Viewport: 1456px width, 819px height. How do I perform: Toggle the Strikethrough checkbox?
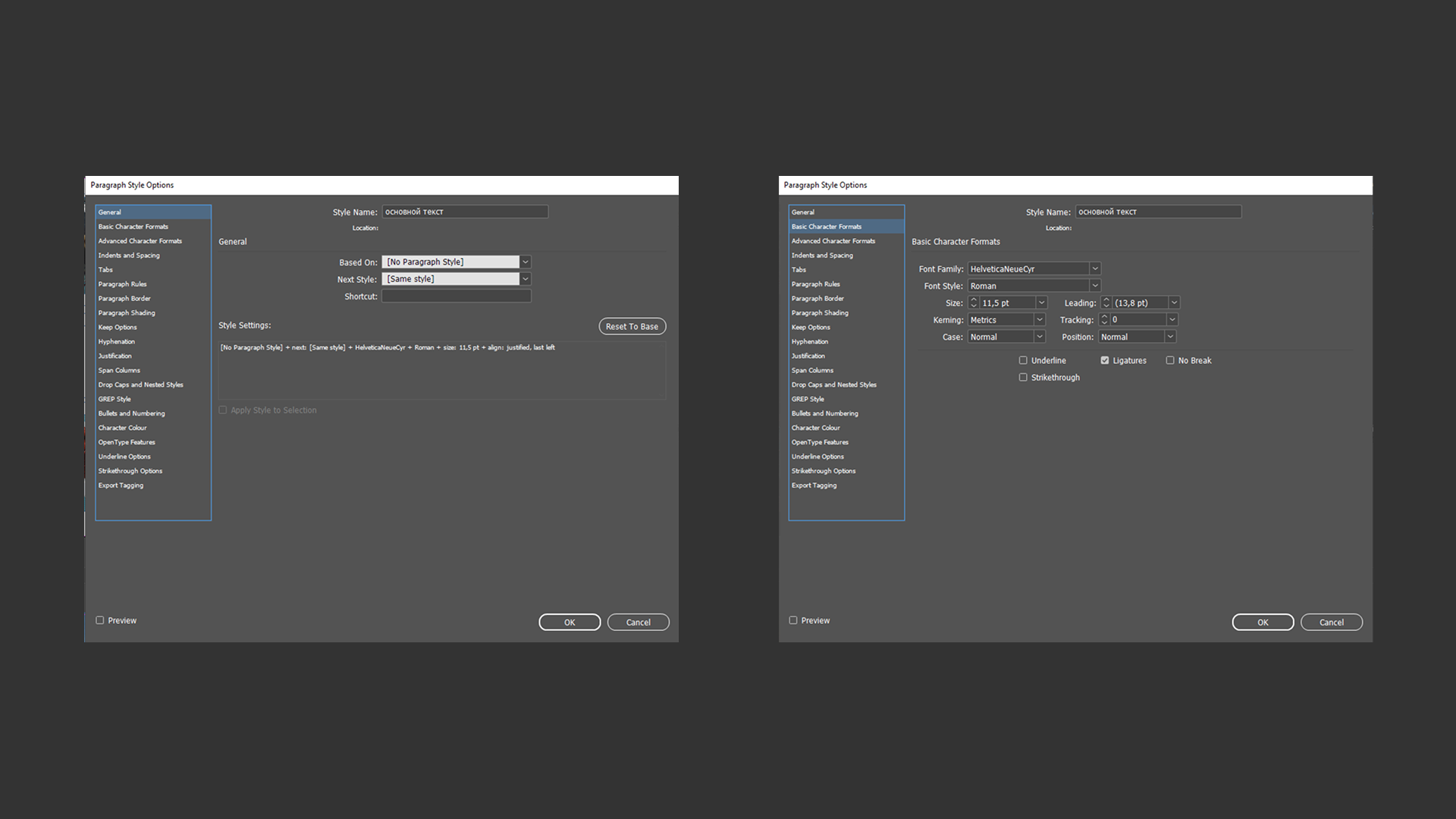(1023, 378)
